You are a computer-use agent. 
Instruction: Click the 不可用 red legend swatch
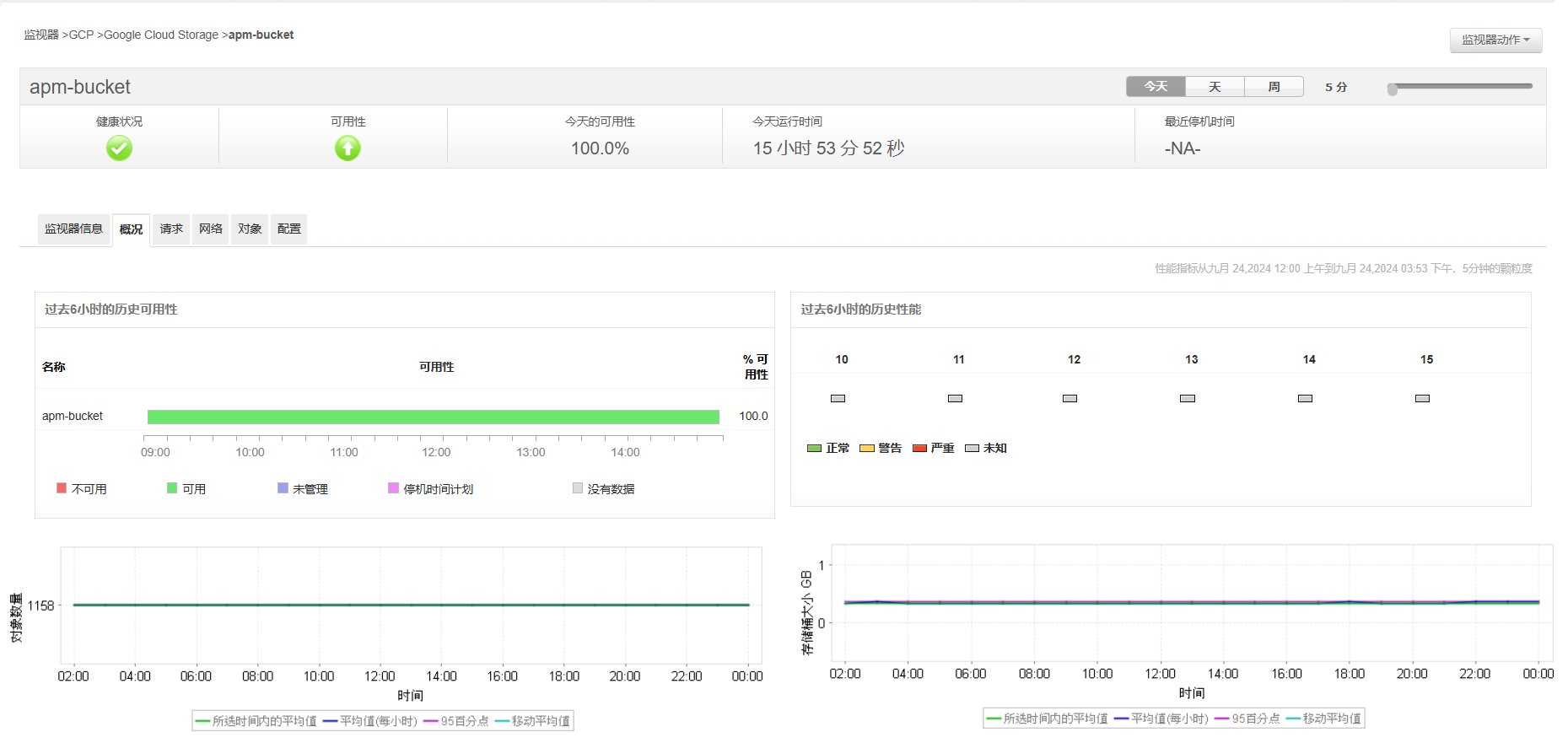point(62,487)
